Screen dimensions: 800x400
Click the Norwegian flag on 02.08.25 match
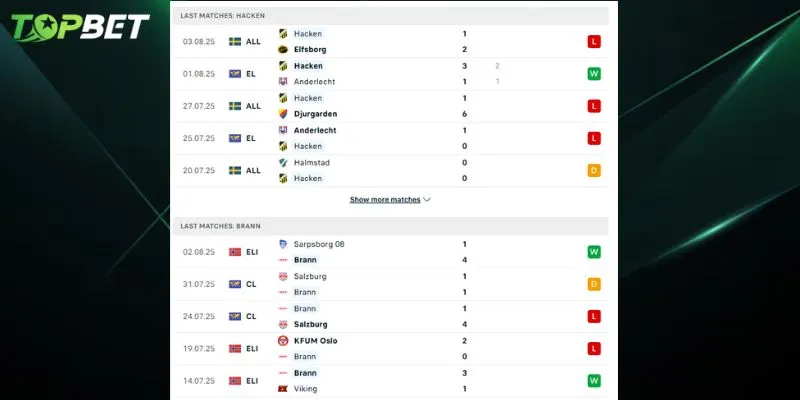pyautogui.click(x=235, y=252)
